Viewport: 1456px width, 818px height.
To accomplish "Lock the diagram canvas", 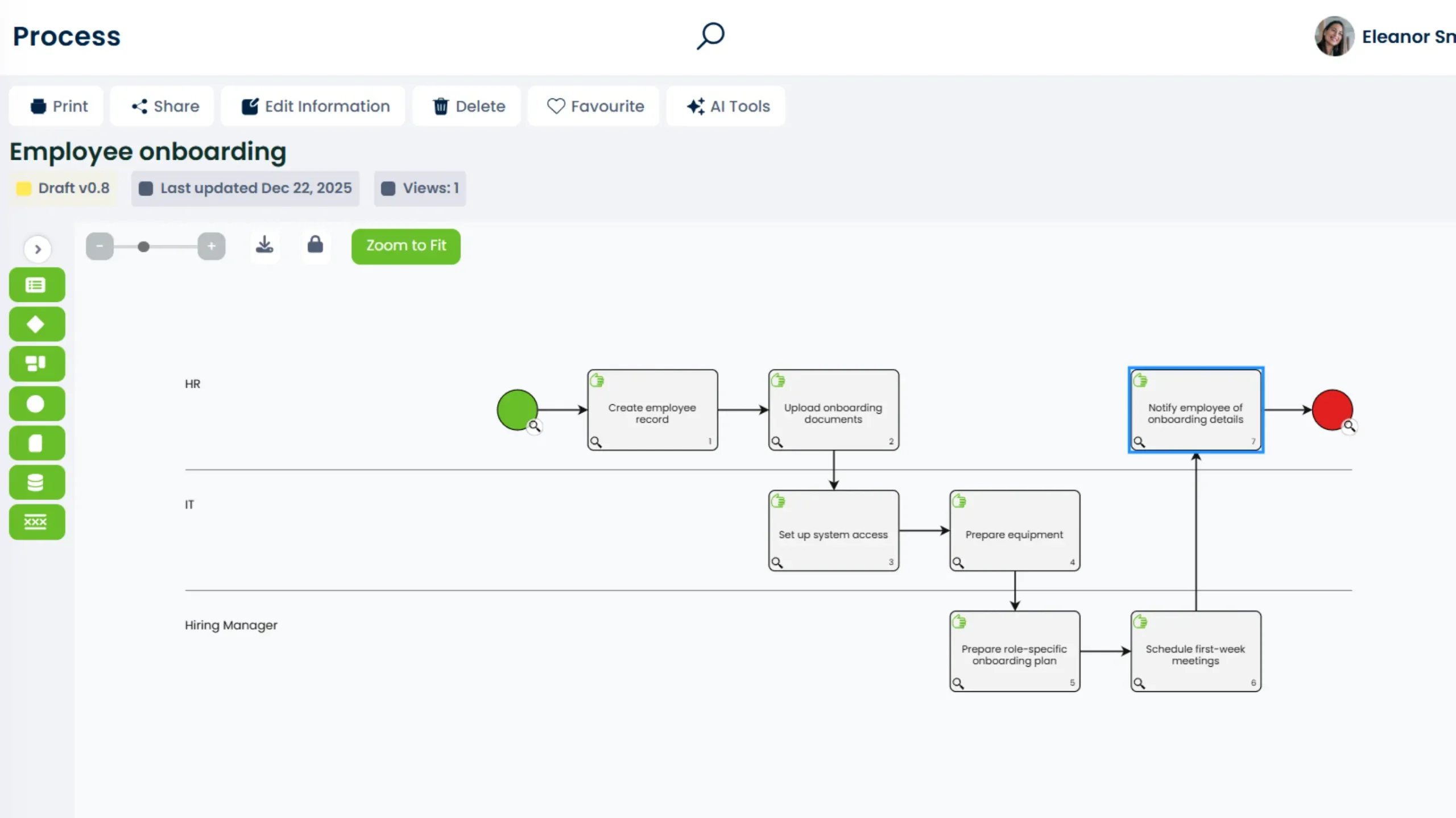I will [x=316, y=246].
